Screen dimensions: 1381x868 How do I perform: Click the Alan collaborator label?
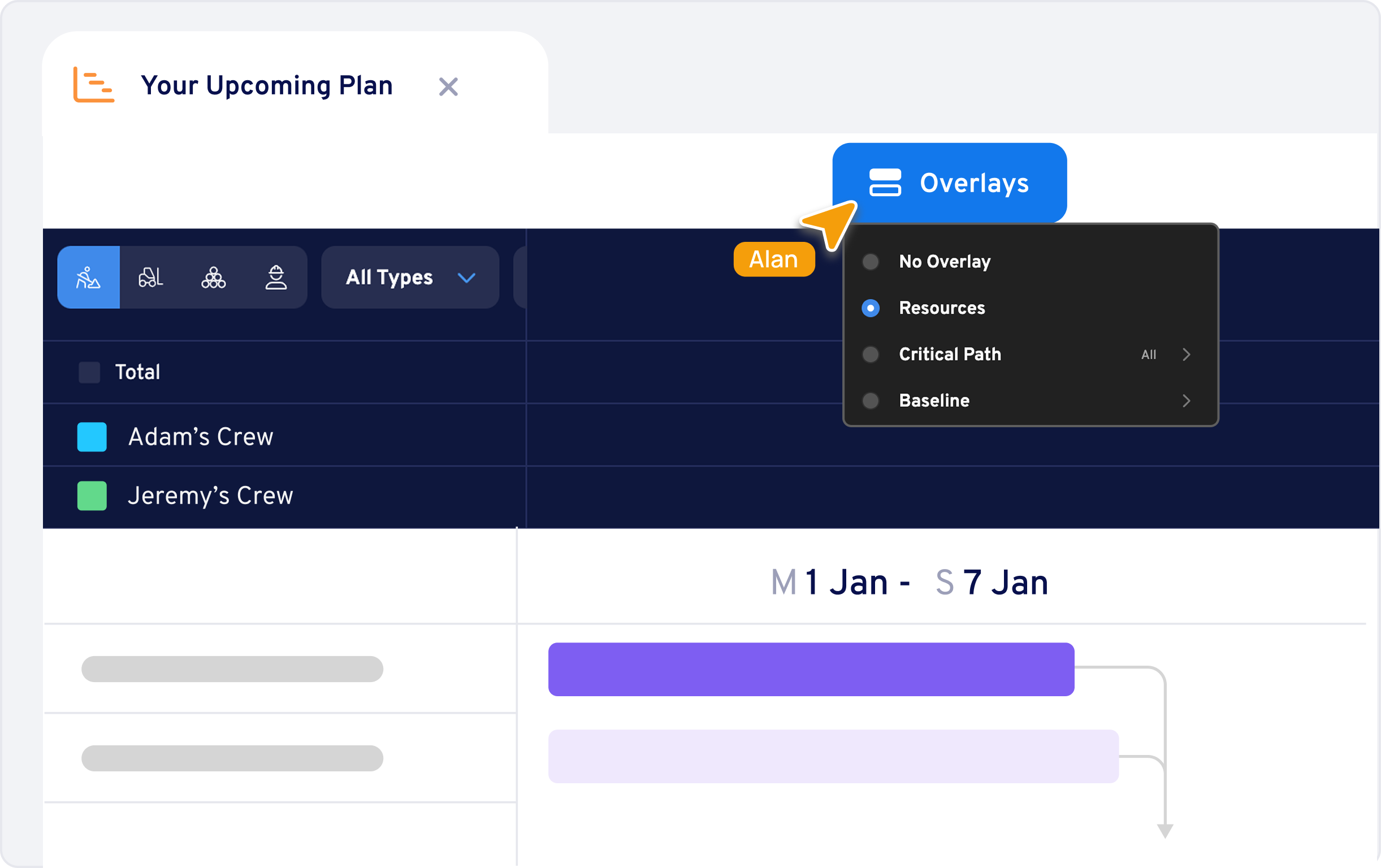click(774, 260)
